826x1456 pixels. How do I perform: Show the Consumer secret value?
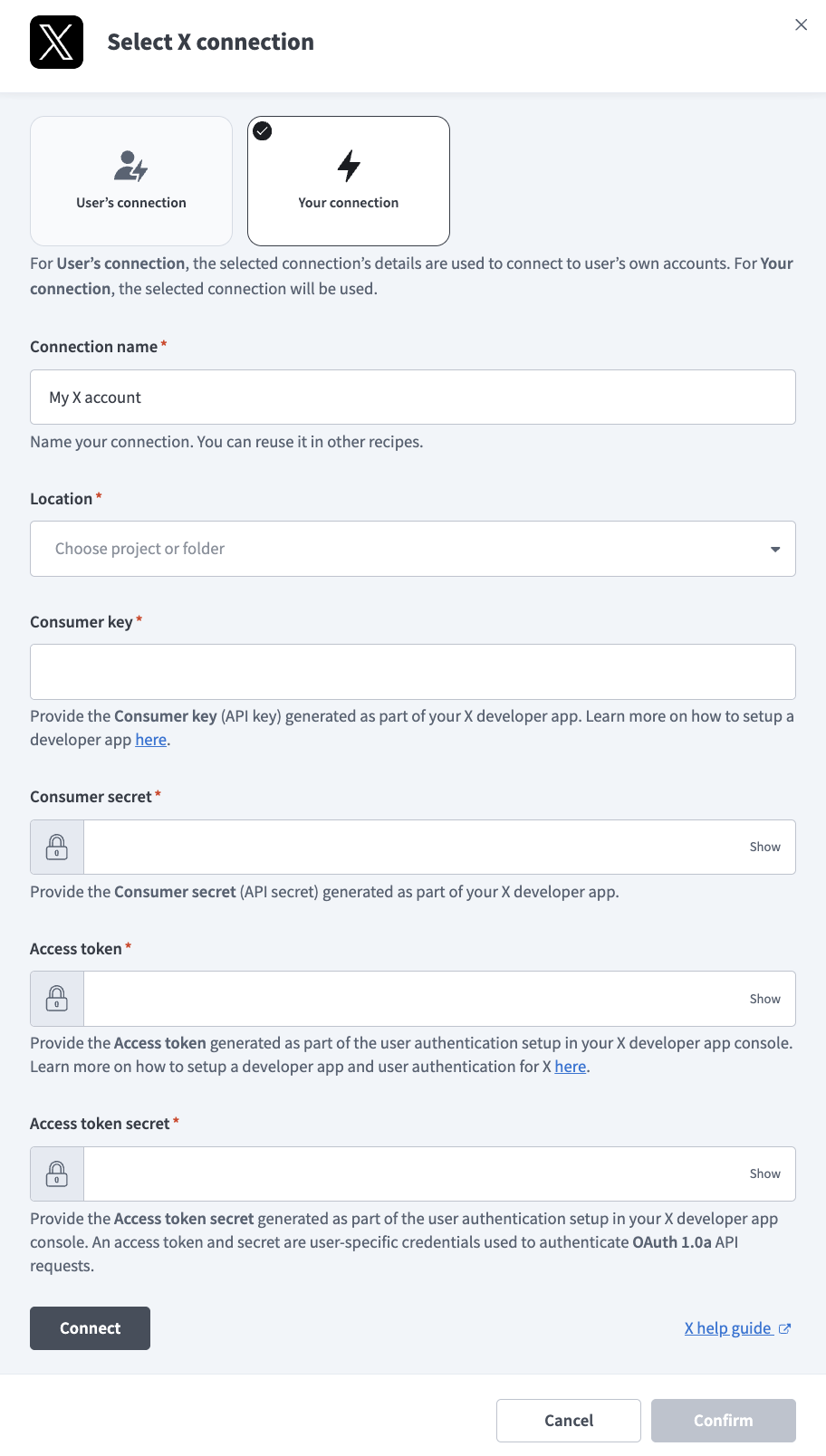click(x=764, y=847)
